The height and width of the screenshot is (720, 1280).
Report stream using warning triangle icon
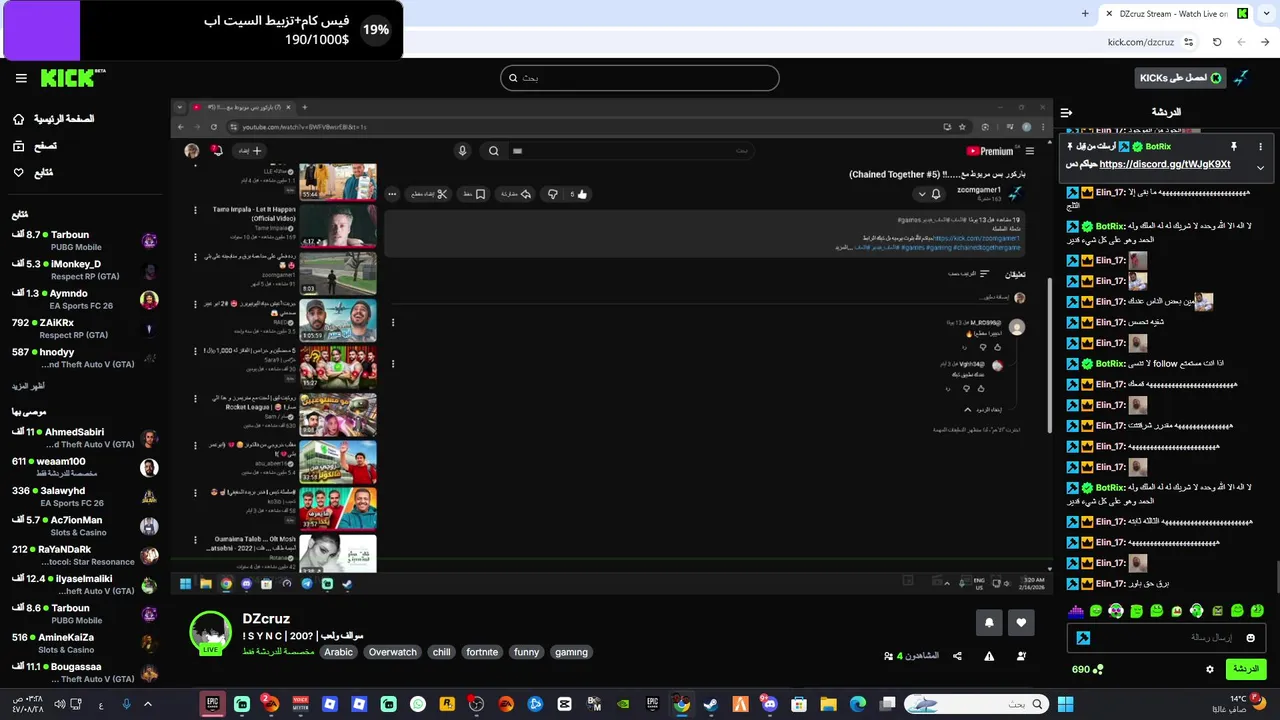(989, 656)
